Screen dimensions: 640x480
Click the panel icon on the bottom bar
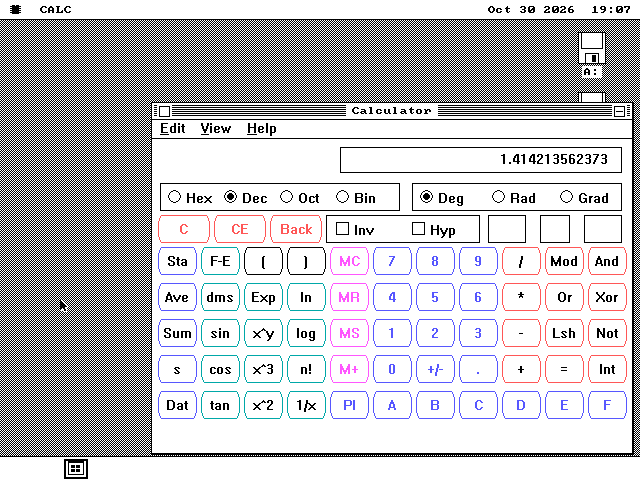76,469
